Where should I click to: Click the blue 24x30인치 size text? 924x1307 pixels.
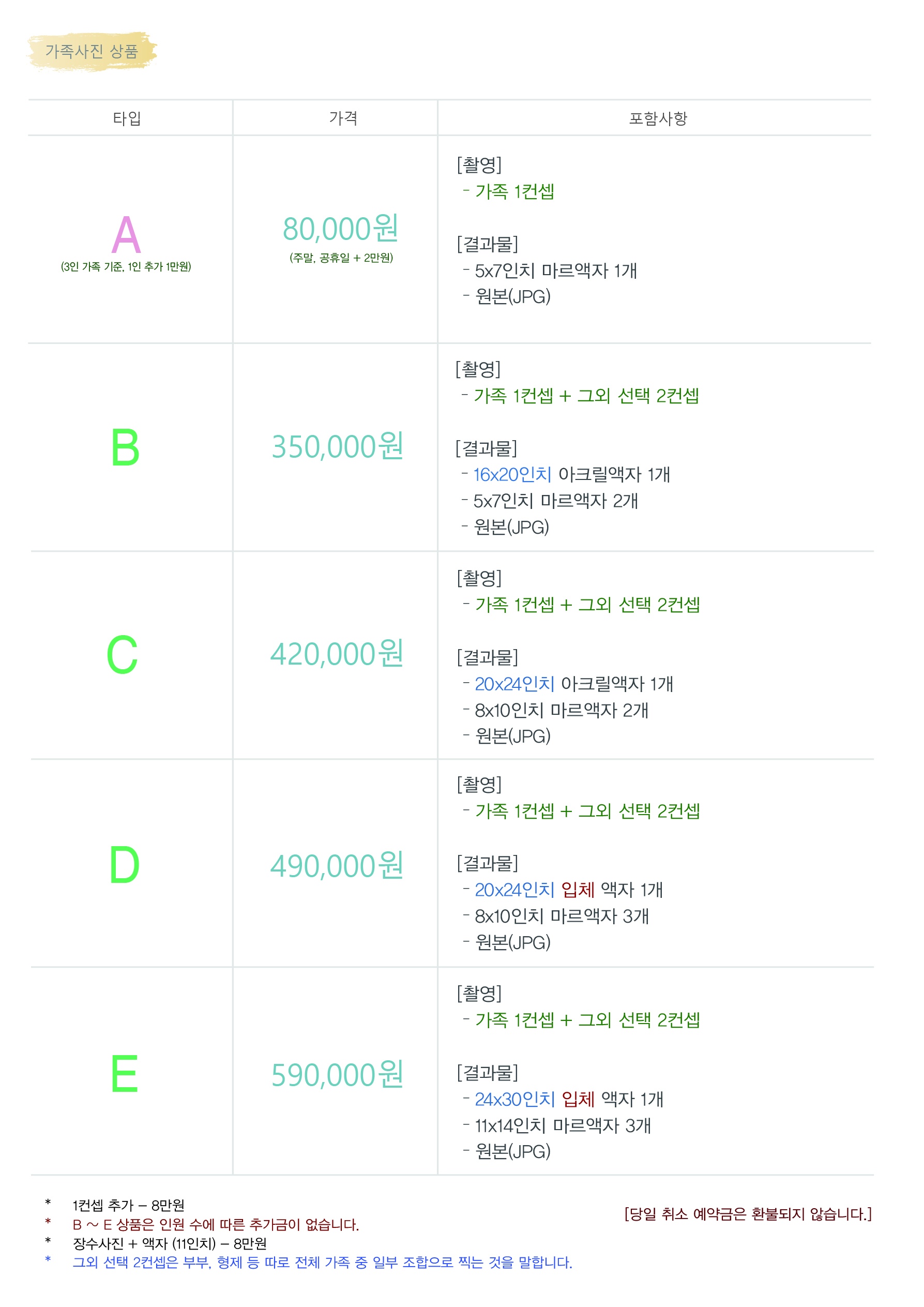click(x=515, y=1099)
